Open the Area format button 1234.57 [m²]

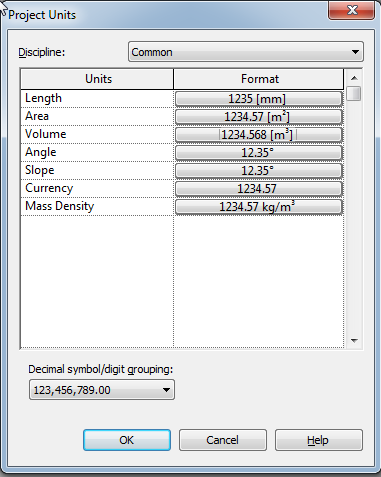coord(259,117)
